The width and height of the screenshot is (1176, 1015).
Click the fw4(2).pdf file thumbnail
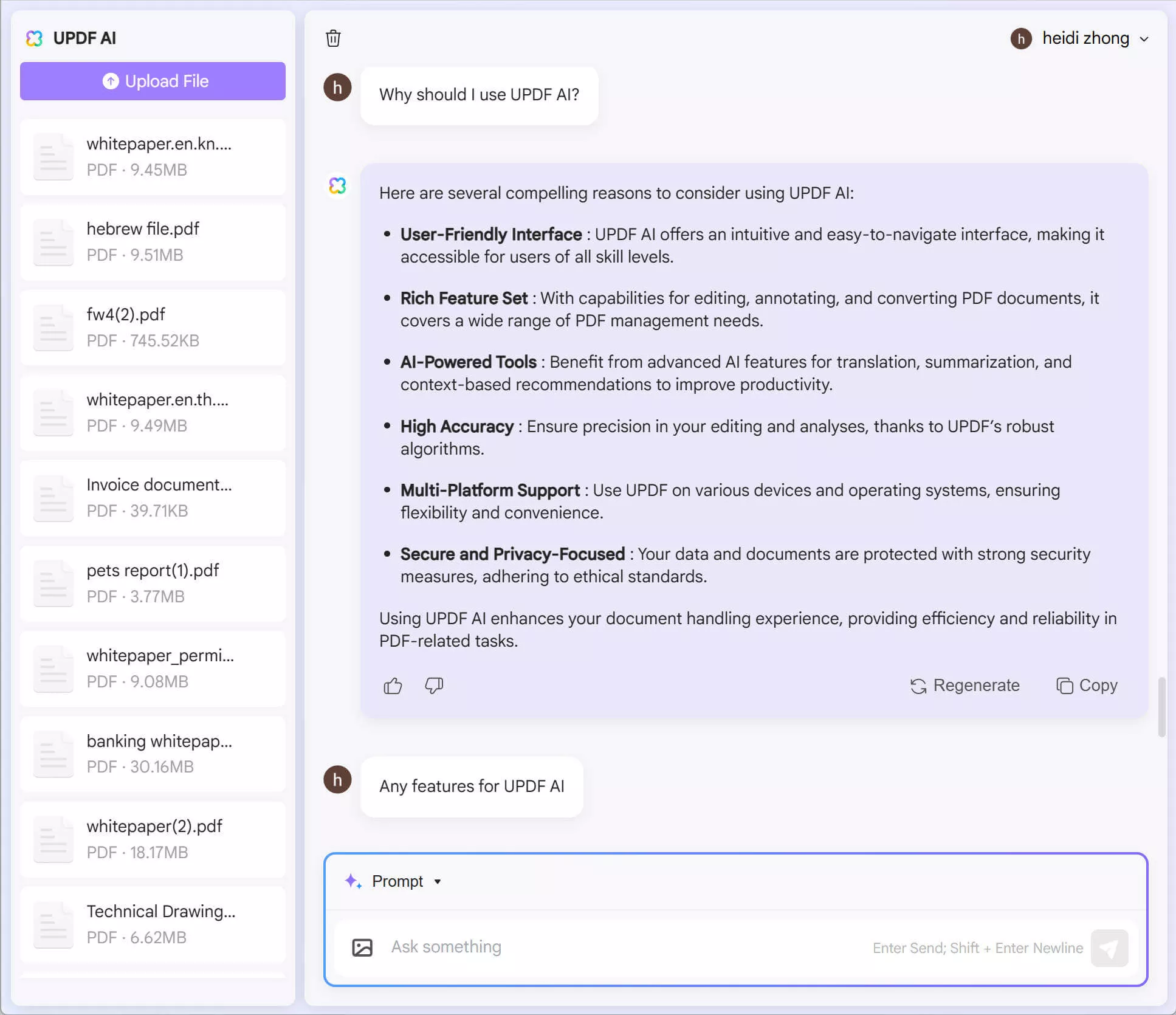click(53, 327)
